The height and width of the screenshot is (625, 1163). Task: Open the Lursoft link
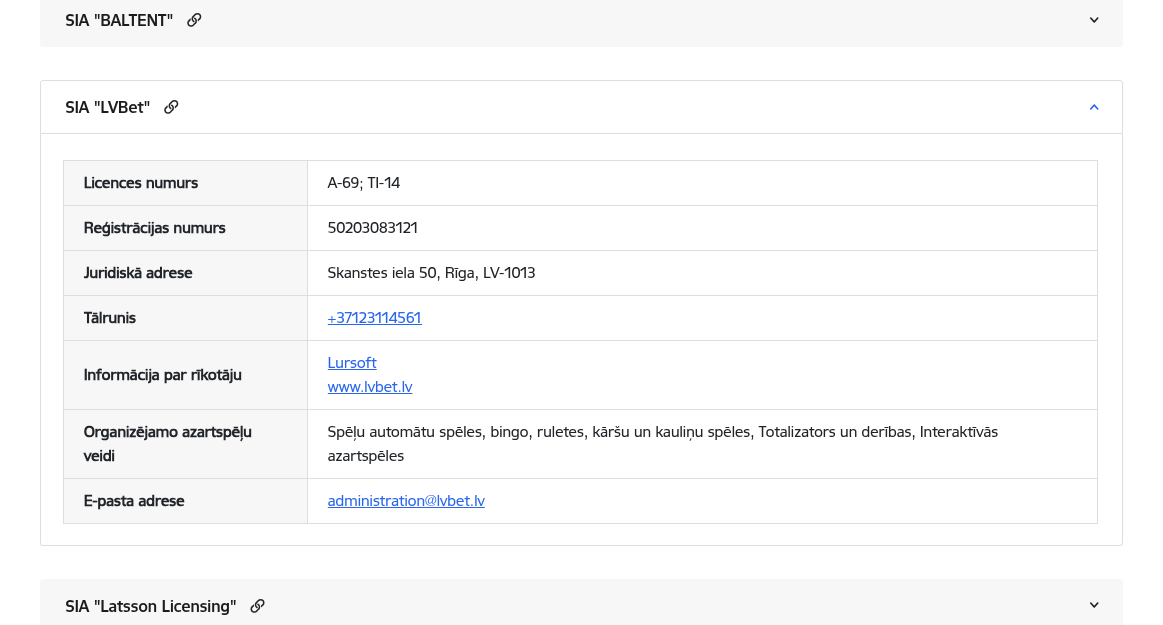(x=352, y=363)
